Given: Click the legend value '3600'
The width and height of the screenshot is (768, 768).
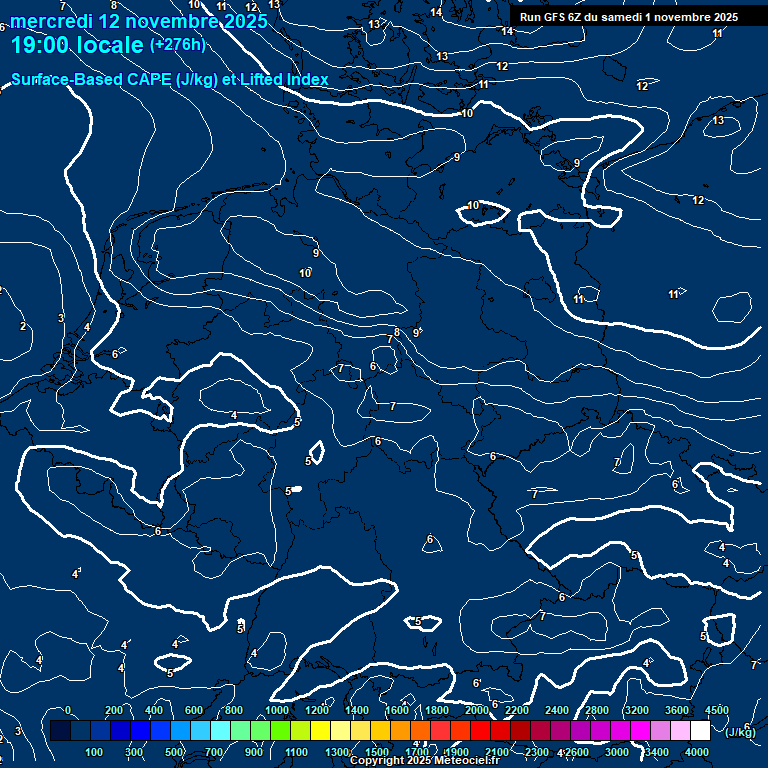Looking at the screenshot, I should (677, 710).
